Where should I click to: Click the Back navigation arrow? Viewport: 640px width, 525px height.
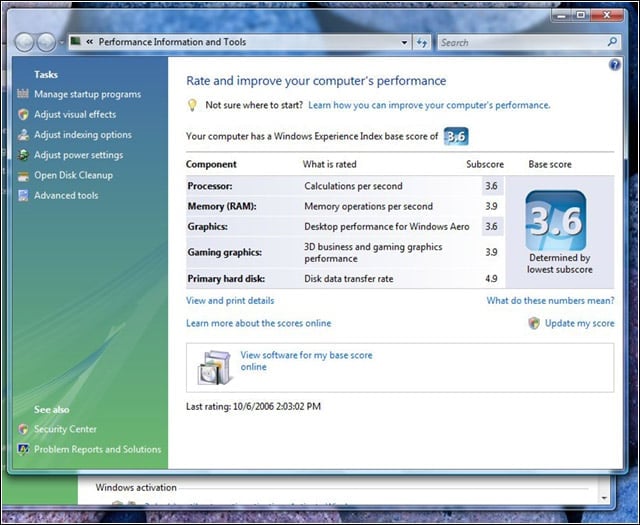pyautogui.click(x=24, y=42)
